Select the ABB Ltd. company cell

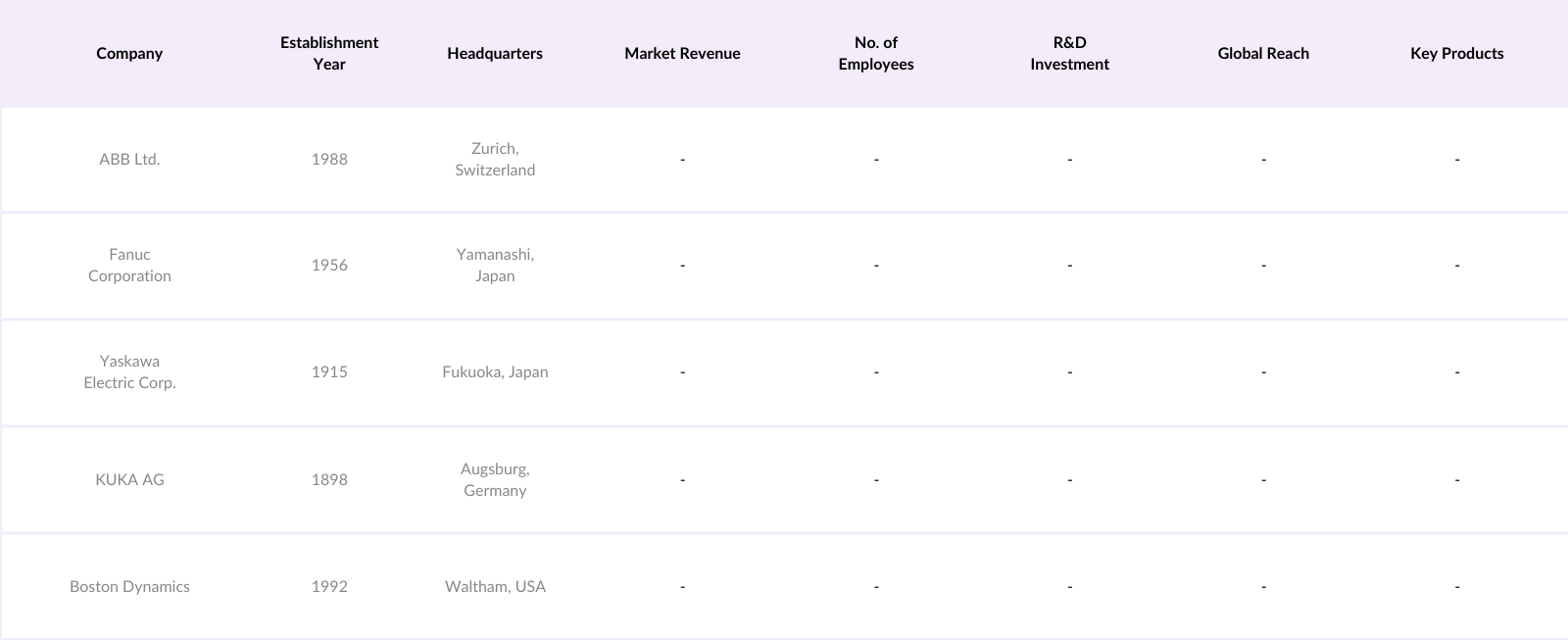(129, 159)
